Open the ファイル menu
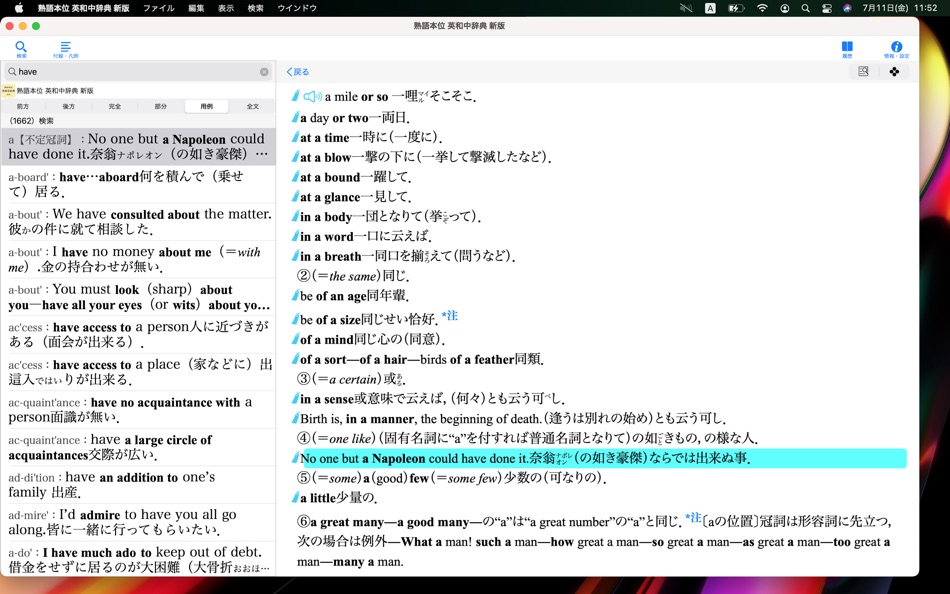 (x=159, y=8)
